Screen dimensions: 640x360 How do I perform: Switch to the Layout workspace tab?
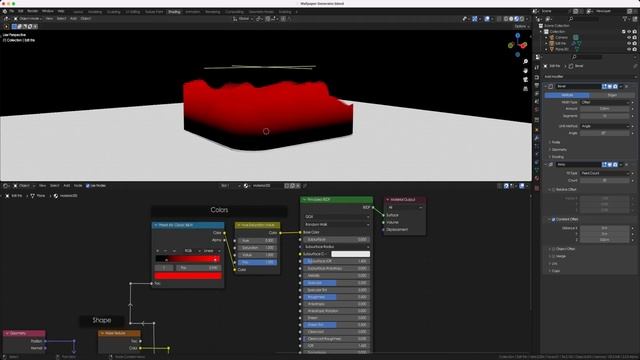click(x=78, y=12)
